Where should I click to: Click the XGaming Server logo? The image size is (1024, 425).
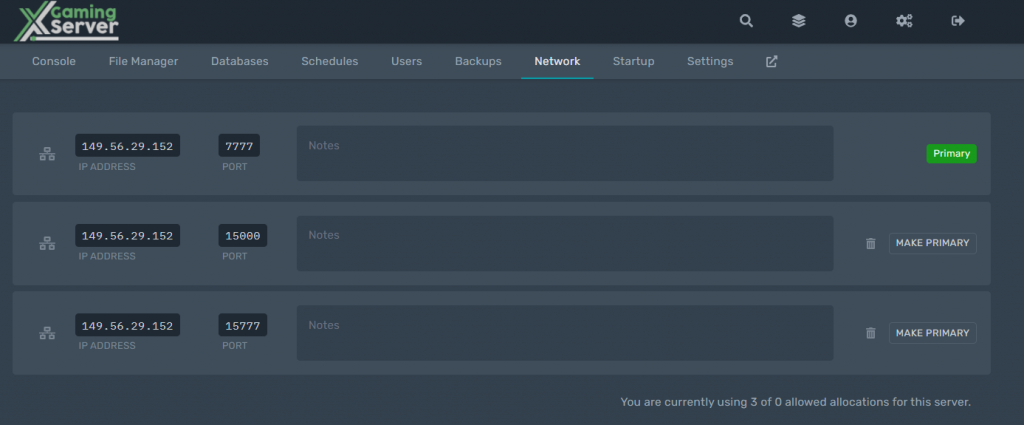coord(67,23)
